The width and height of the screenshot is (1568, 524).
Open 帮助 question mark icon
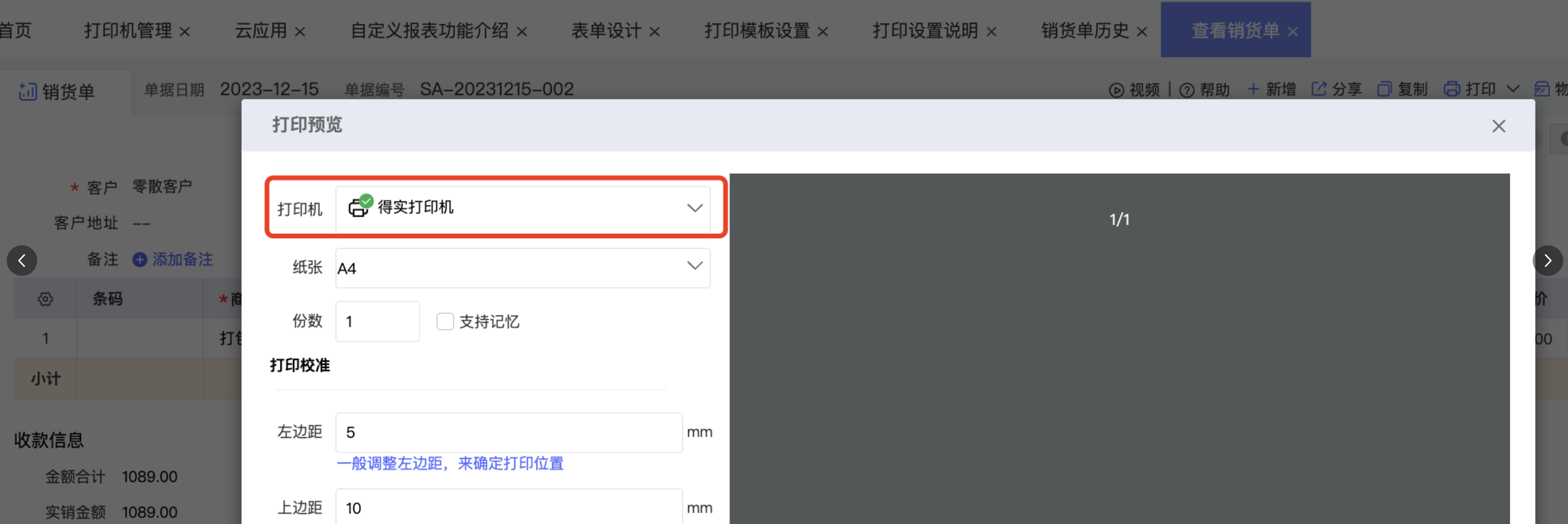[1187, 90]
